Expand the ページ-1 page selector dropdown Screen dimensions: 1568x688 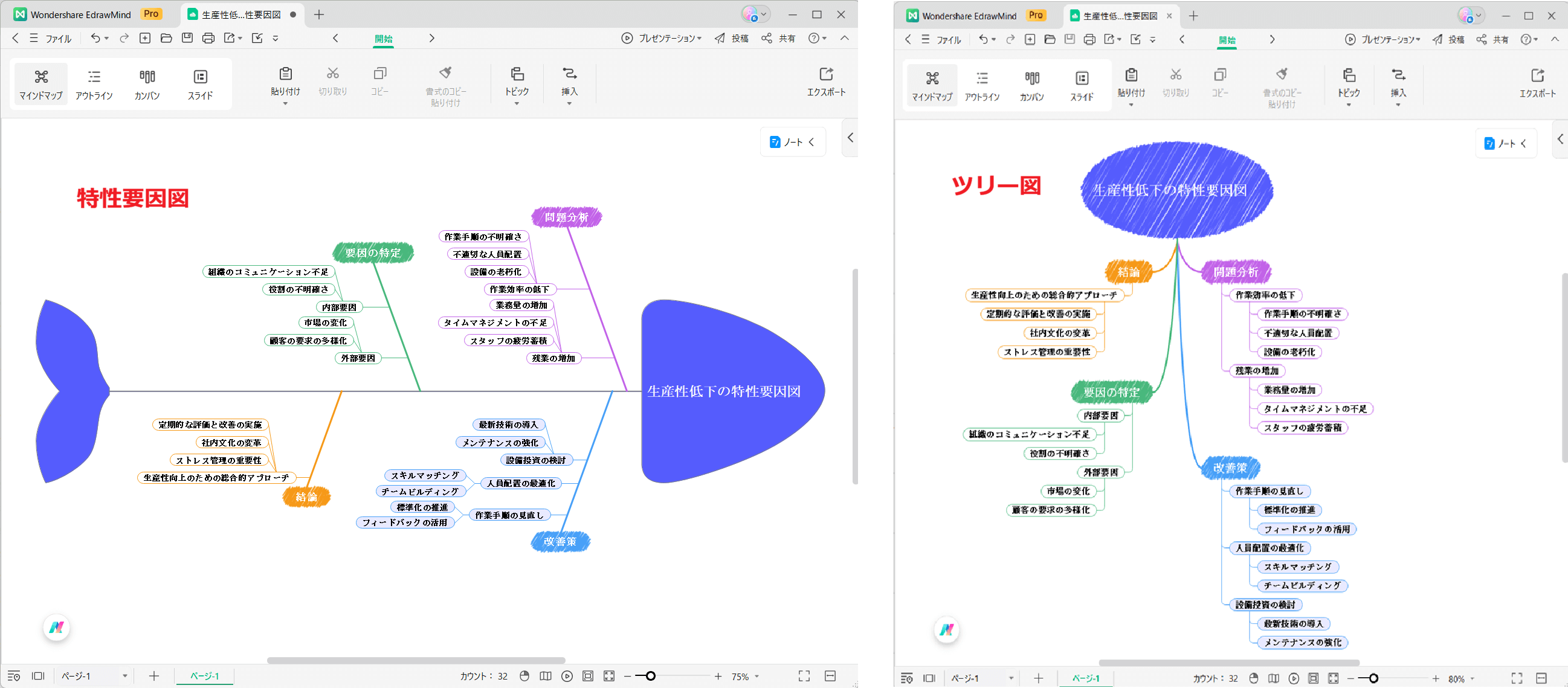125,676
